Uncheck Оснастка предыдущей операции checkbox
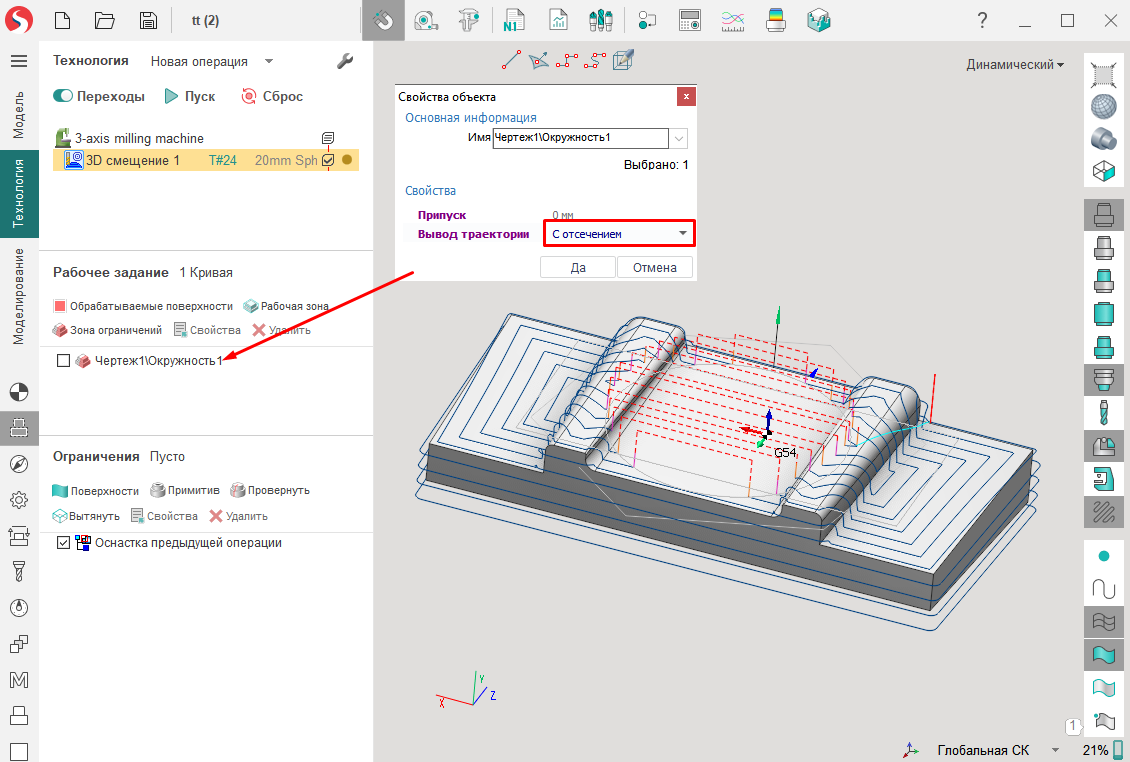 point(64,543)
